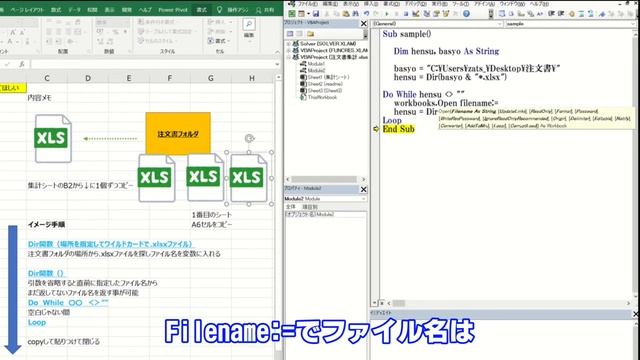Click the rotate handle above the selected XLS icon
The height and width of the screenshot is (360, 640).
[249, 138]
